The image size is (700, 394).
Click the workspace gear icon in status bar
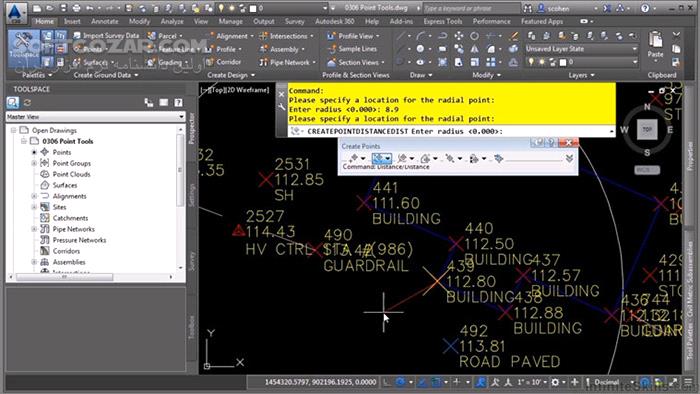tap(555, 382)
